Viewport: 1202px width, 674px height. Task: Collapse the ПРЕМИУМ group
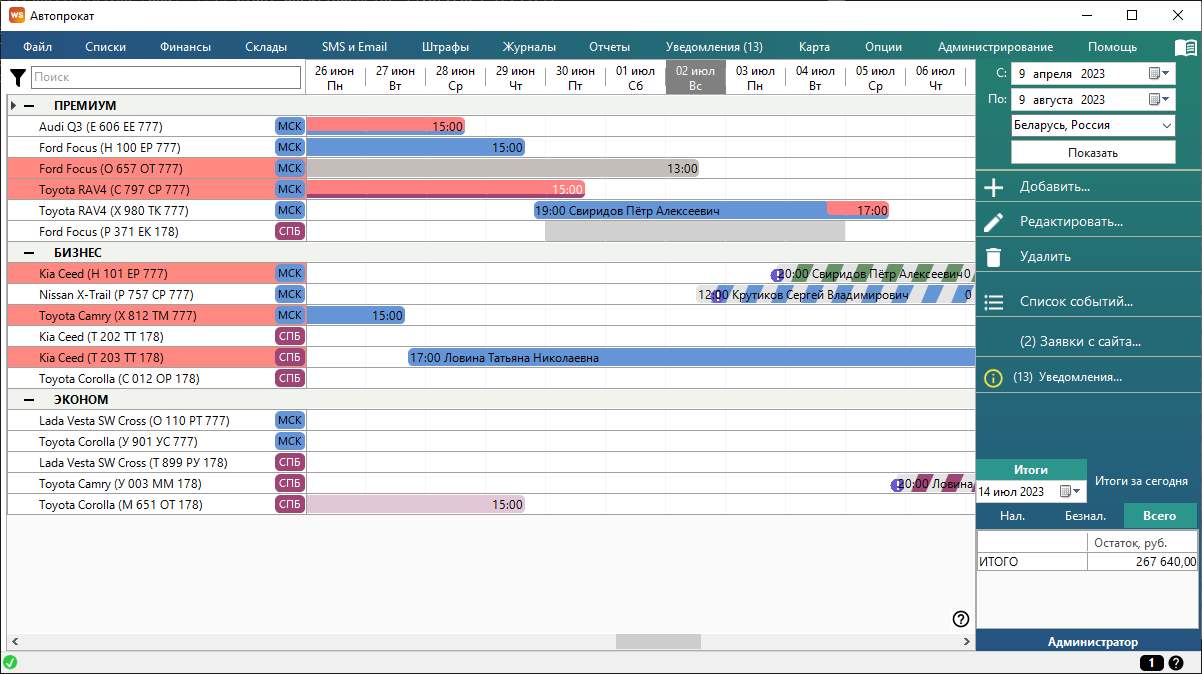tap(29, 106)
